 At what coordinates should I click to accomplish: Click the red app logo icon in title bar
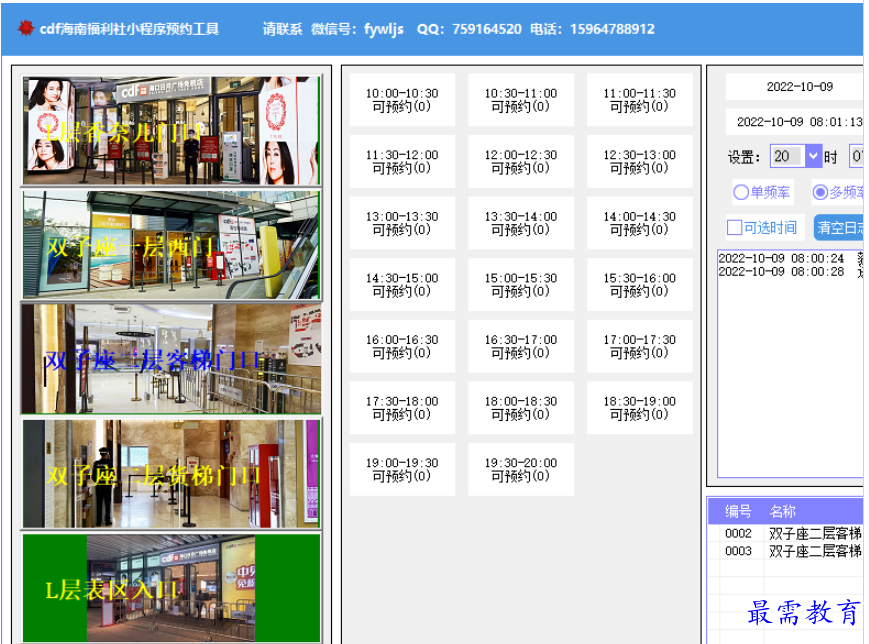25,28
